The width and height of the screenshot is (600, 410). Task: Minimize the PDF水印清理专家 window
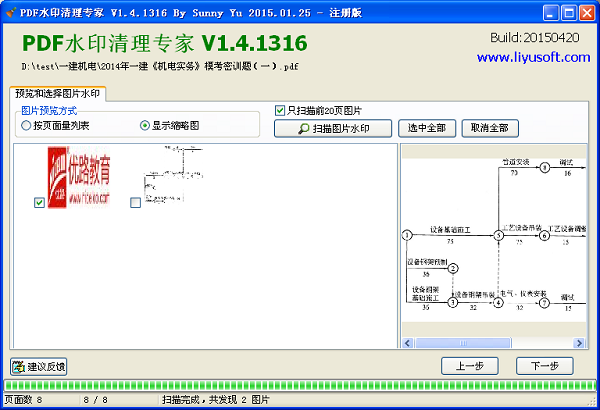551,12
